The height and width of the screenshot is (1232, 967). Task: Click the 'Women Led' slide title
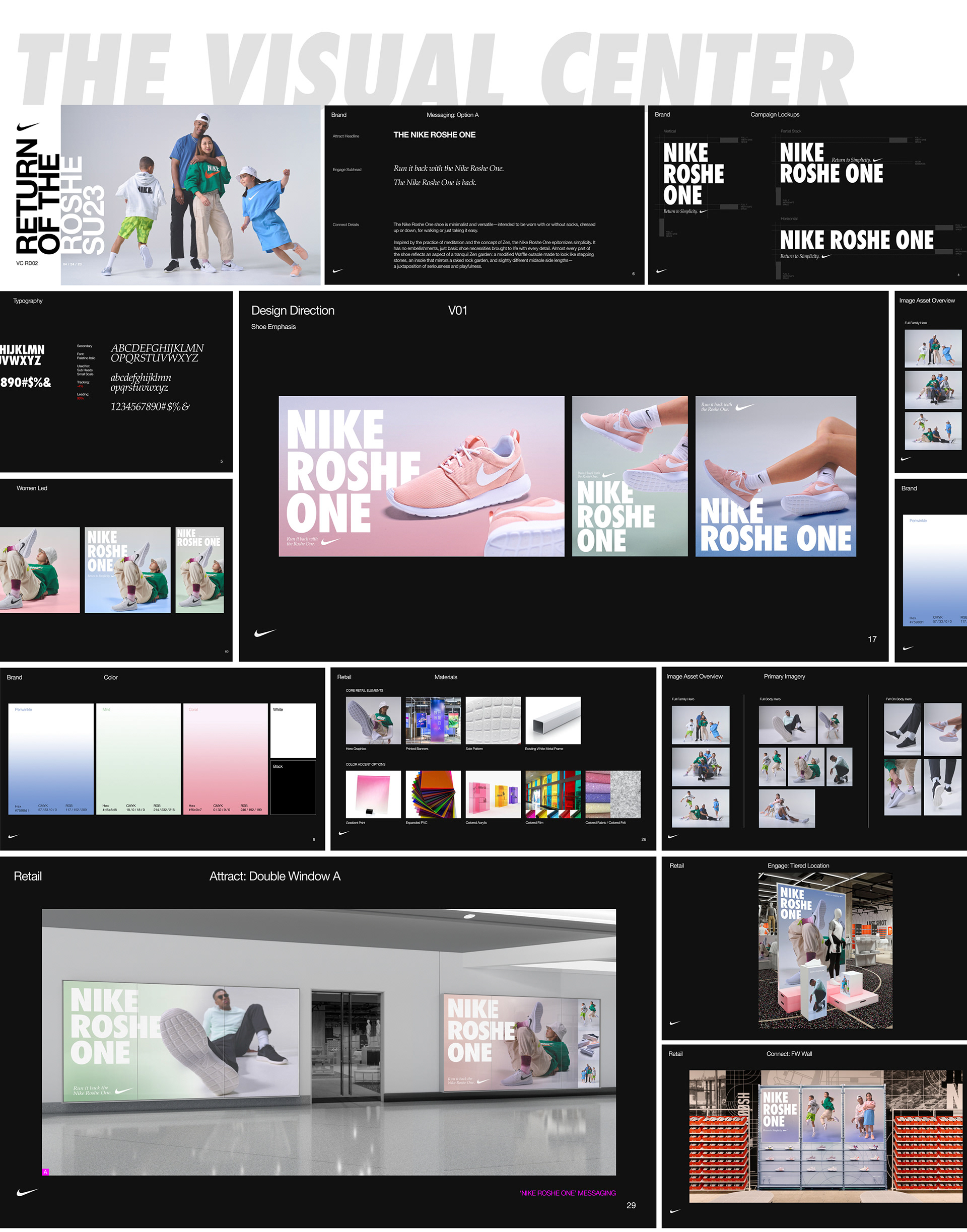click(32, 488)
